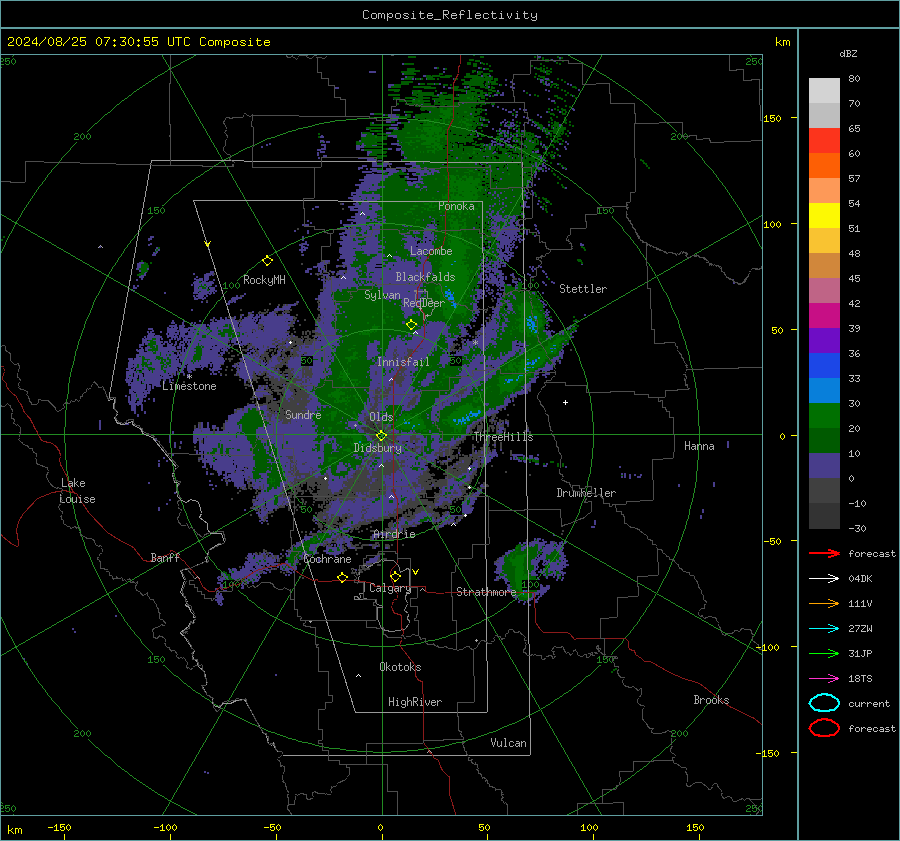
Task: Click the 80 dBZ light gray swatch
Action: pyautogui.click(x=824, y=90)
